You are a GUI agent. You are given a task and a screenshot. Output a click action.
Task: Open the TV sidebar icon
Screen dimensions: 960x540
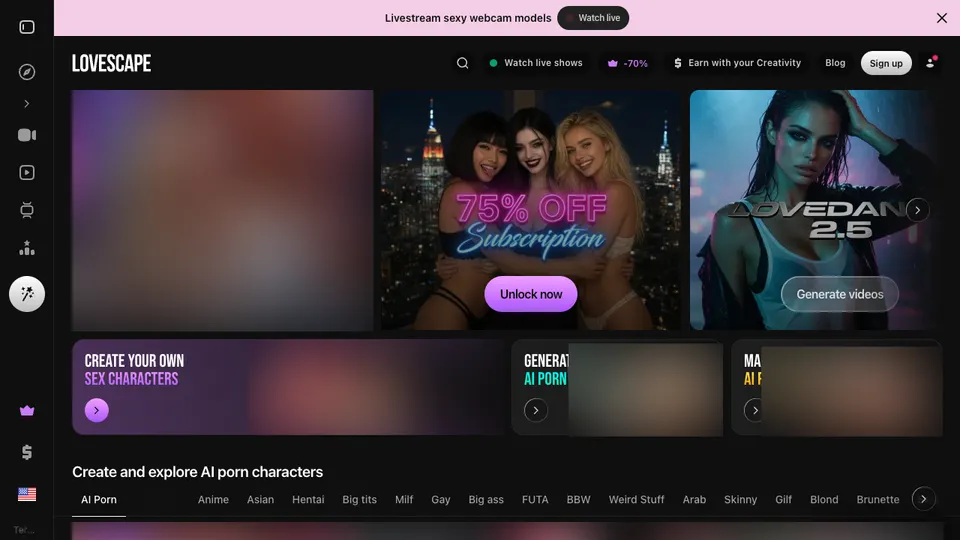coord(27,210)
